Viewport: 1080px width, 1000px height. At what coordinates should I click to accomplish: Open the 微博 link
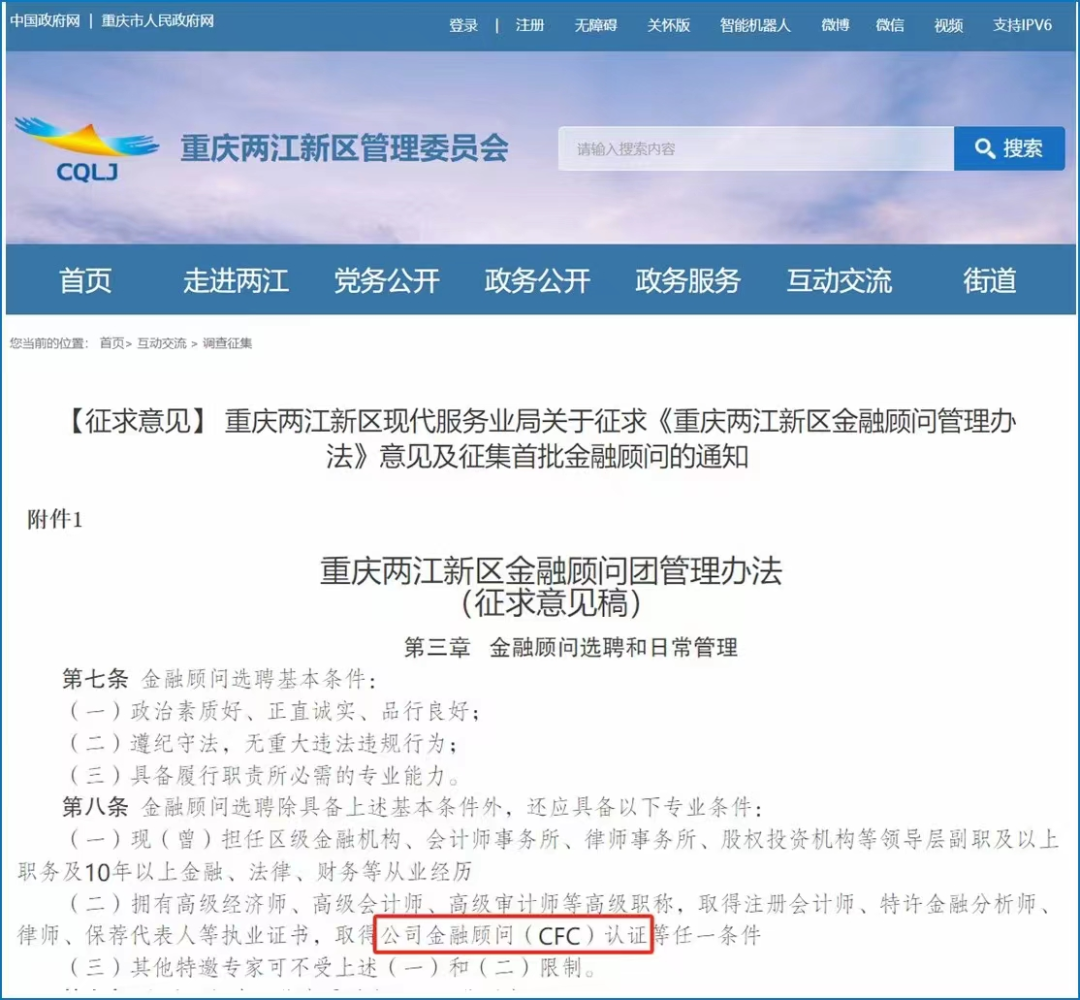(x=835, y=25)
